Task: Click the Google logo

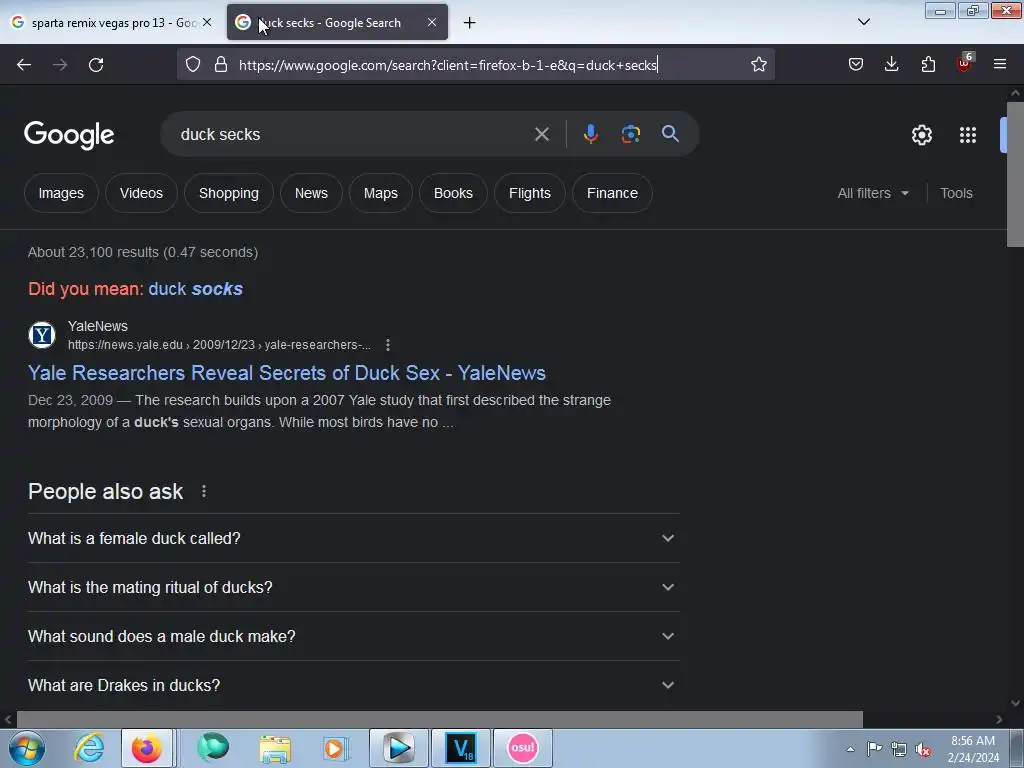Action: point(69,135)
